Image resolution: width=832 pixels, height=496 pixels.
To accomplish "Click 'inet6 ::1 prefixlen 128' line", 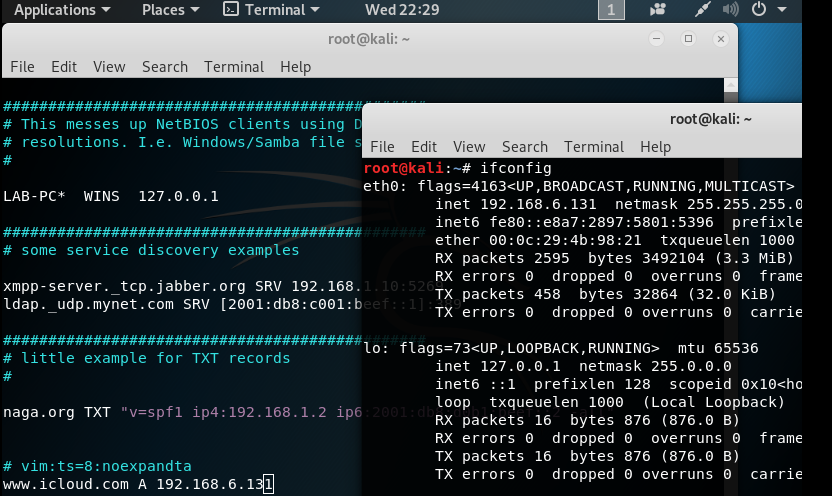I will [x=618, y=385].
